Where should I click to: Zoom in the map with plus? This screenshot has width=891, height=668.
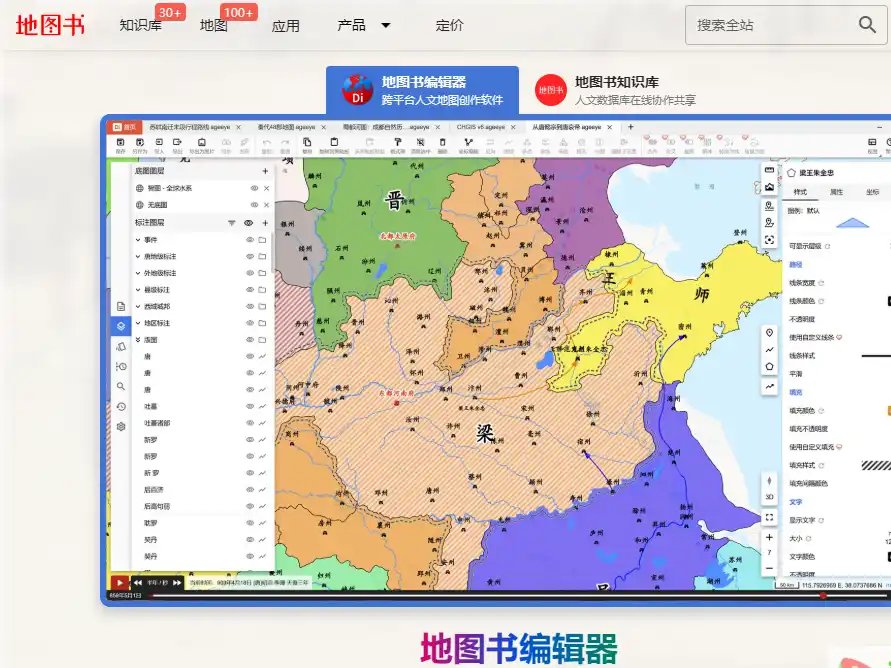click(769, 537)
